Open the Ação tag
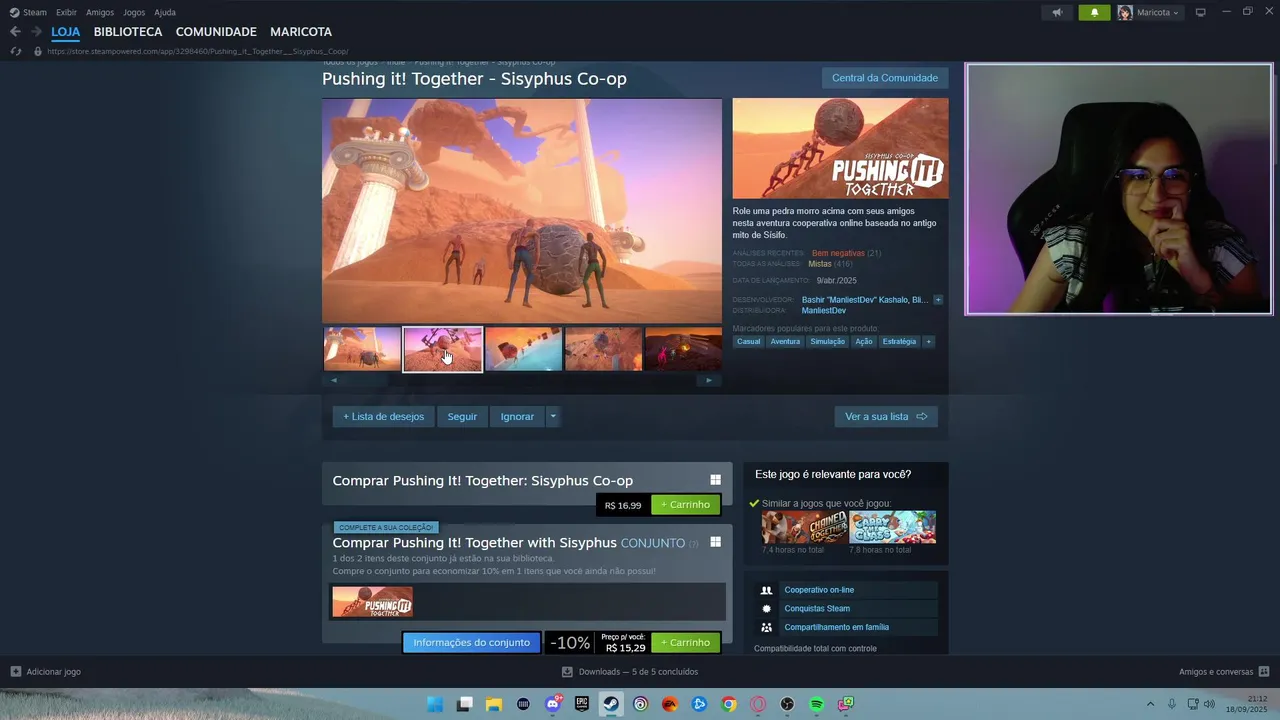The width and height of the screenshot is (1280, 720). 864,342
